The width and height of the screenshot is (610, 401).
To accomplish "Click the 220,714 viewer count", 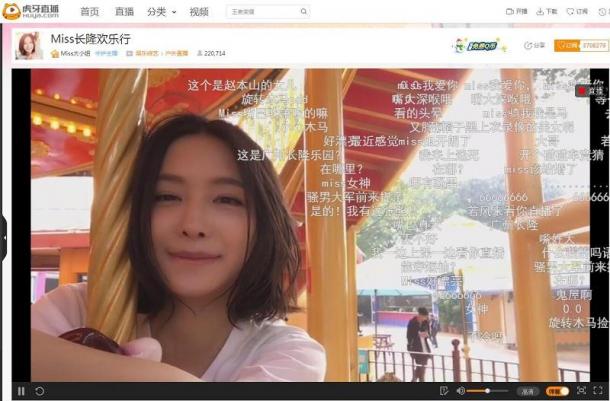I will tap(211, 53).
